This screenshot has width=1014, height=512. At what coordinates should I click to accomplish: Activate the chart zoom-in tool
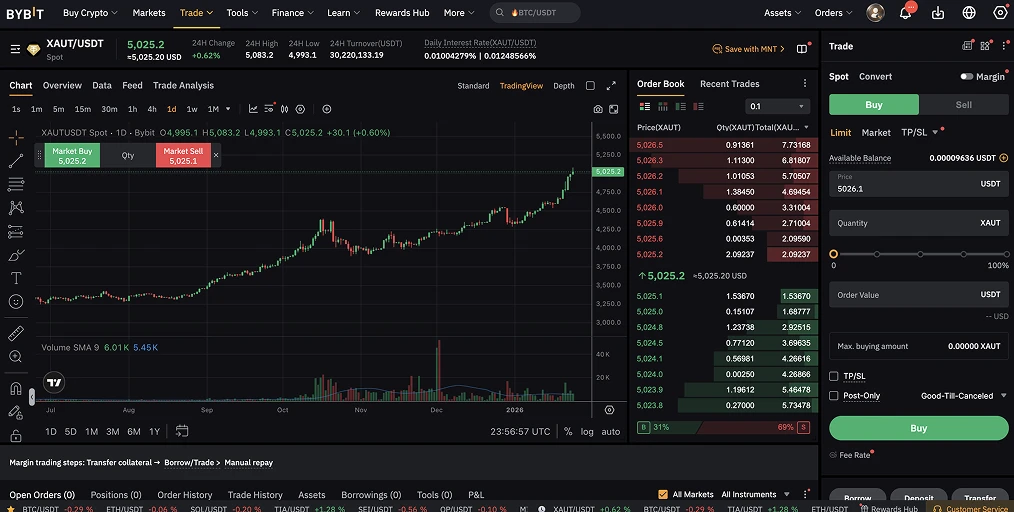tap(16, 356)
